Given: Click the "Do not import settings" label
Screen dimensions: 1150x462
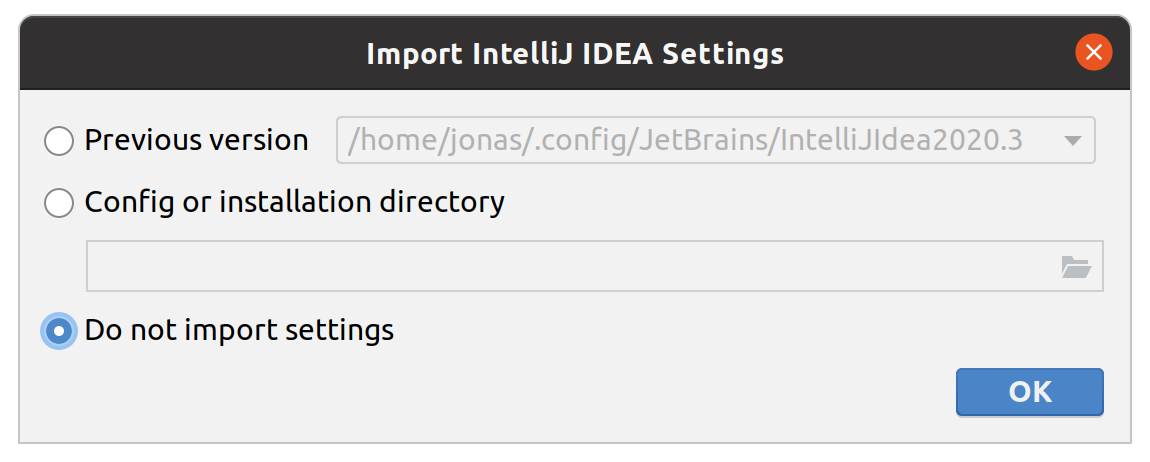Looking at the screenshot, I should point(239,330).
